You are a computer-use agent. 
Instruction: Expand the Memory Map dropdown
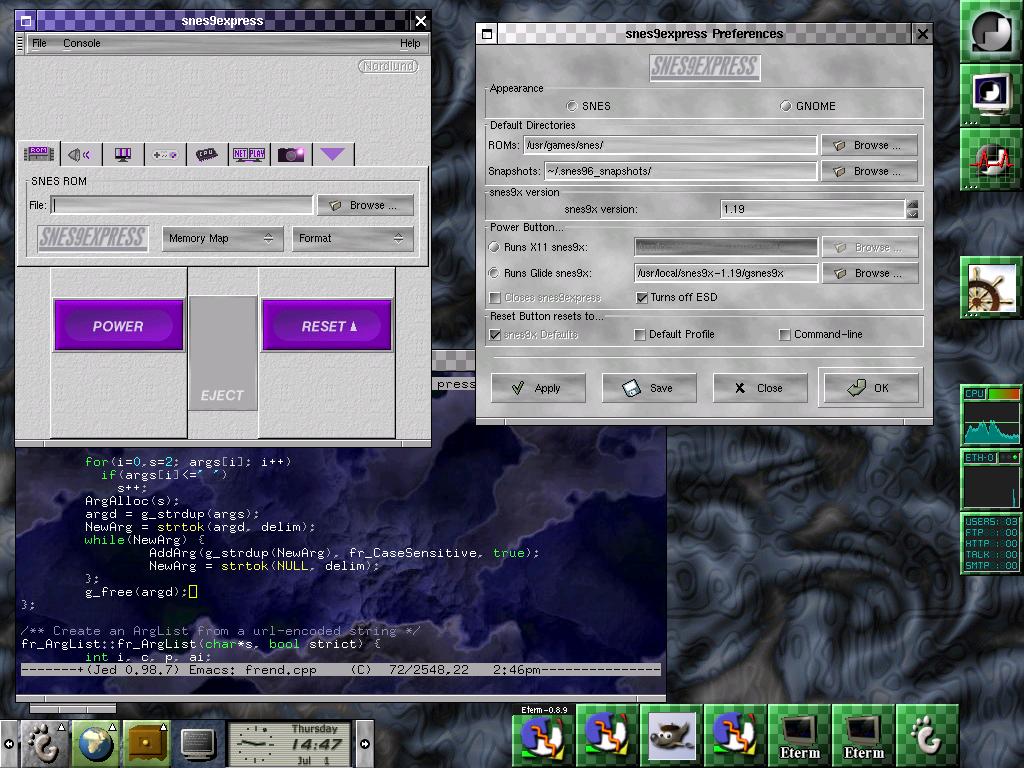[222, 238]
